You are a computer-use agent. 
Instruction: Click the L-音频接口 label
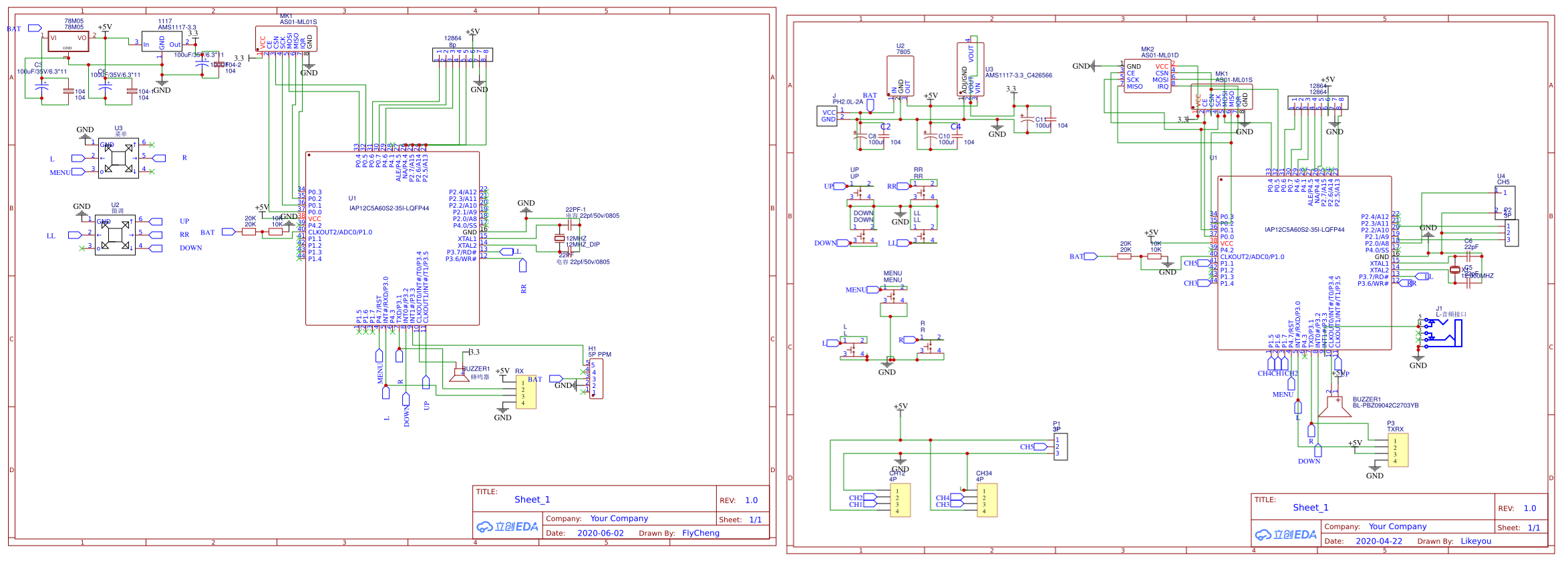click(1451, 314)
